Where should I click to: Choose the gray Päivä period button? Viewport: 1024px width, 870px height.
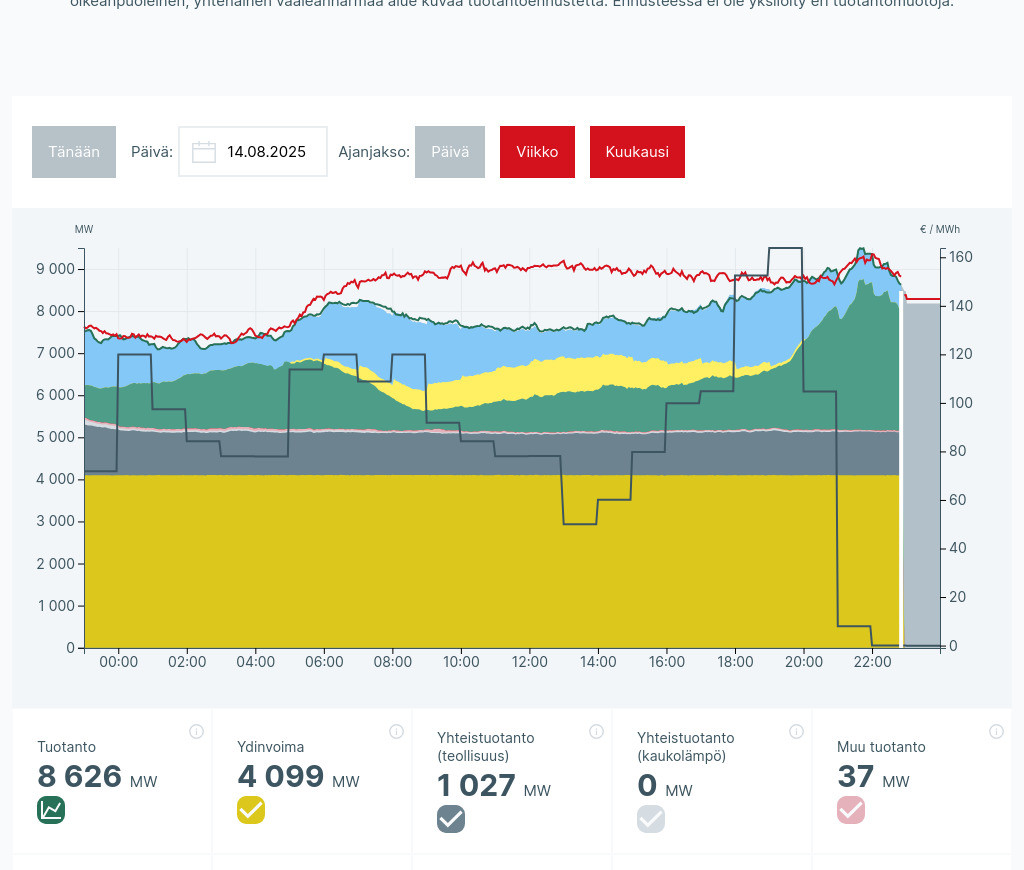click(x=449, y=152)
